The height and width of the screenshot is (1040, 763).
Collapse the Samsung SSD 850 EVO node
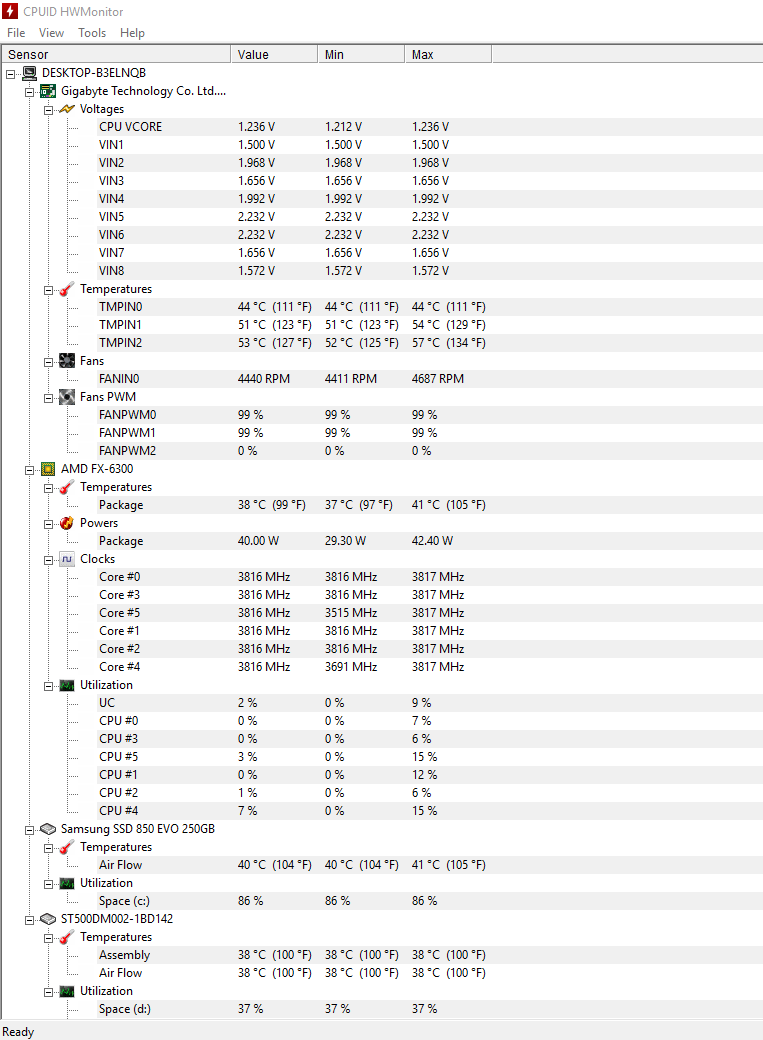point(29,830)
